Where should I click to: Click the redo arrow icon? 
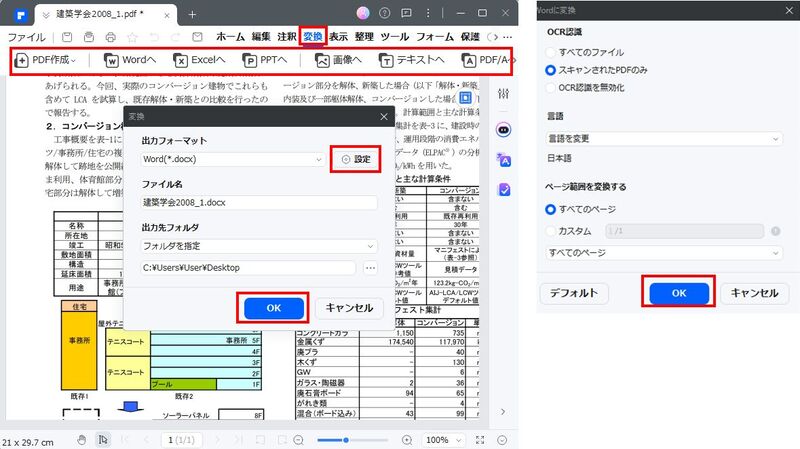pos(176,37)
